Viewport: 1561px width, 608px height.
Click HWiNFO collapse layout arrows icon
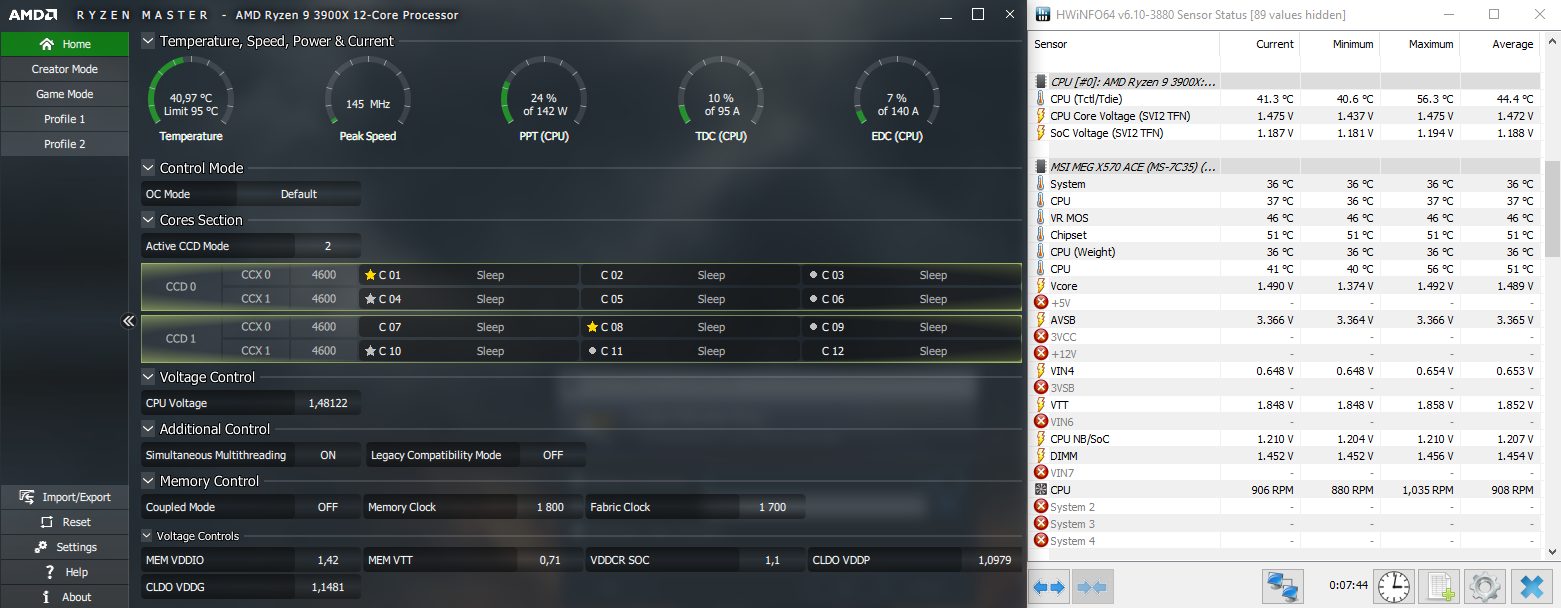[1091, 585]
